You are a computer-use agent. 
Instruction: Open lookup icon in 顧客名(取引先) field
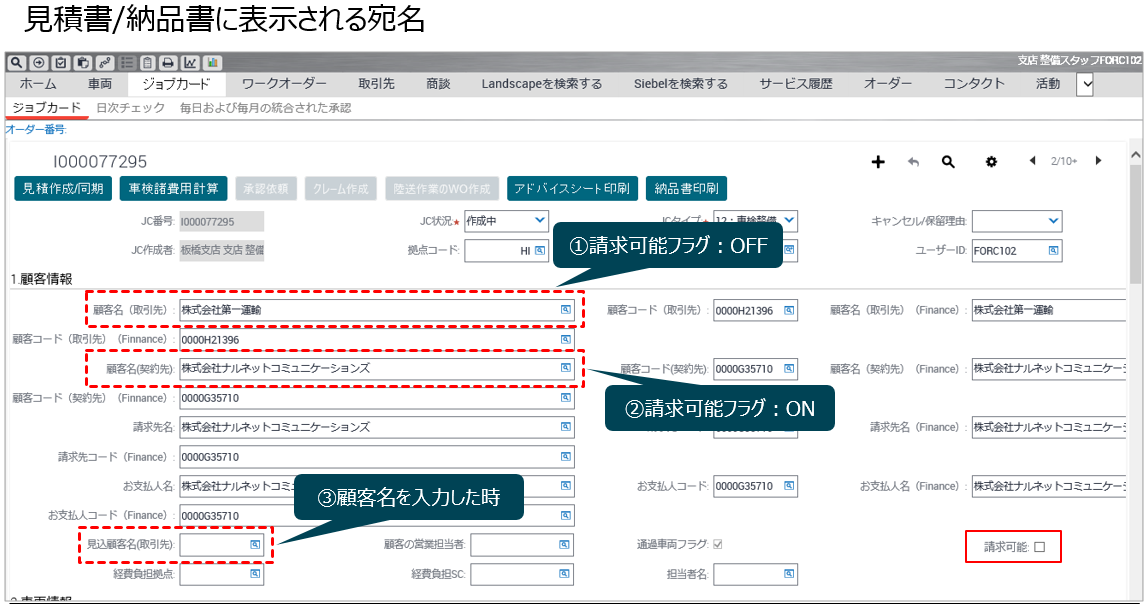pyautogui.click(x=566, y=310)
